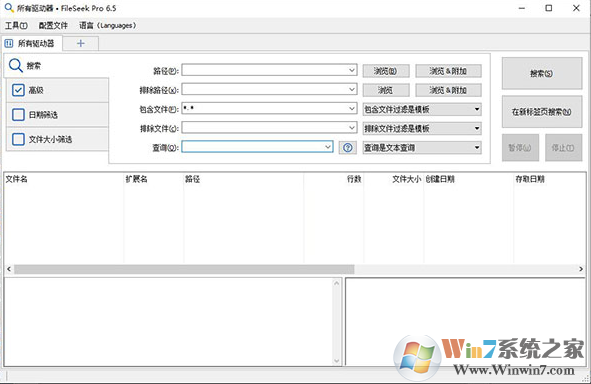
Task: Sort by 创建日期 column header
Action: 469,179
